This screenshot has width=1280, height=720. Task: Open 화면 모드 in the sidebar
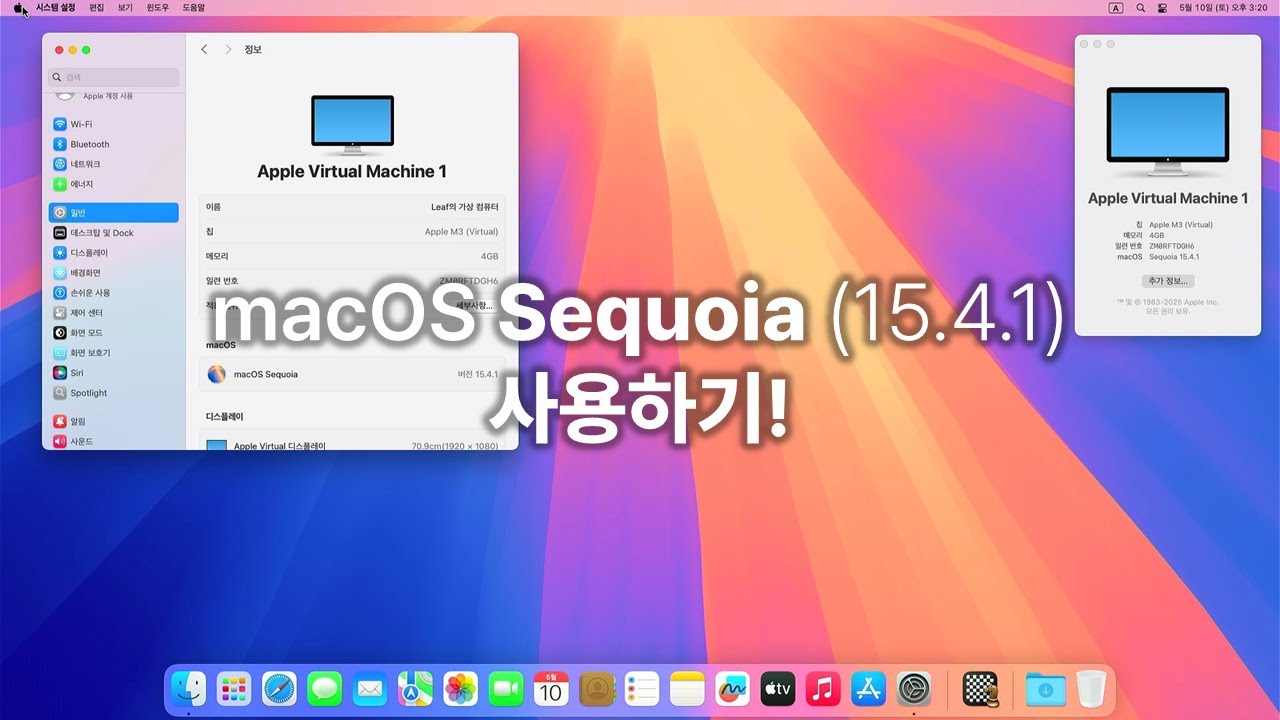114,333
